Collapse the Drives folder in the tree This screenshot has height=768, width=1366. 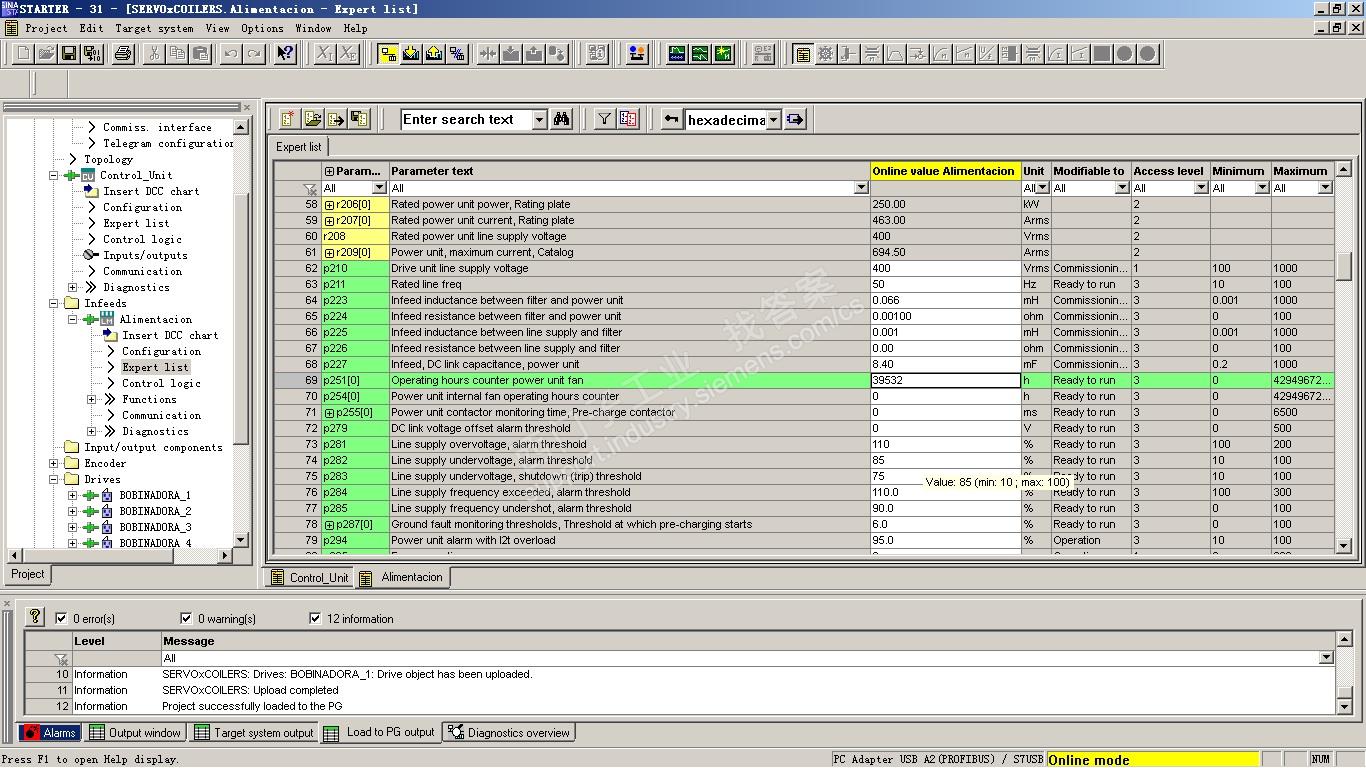point(54,479)
